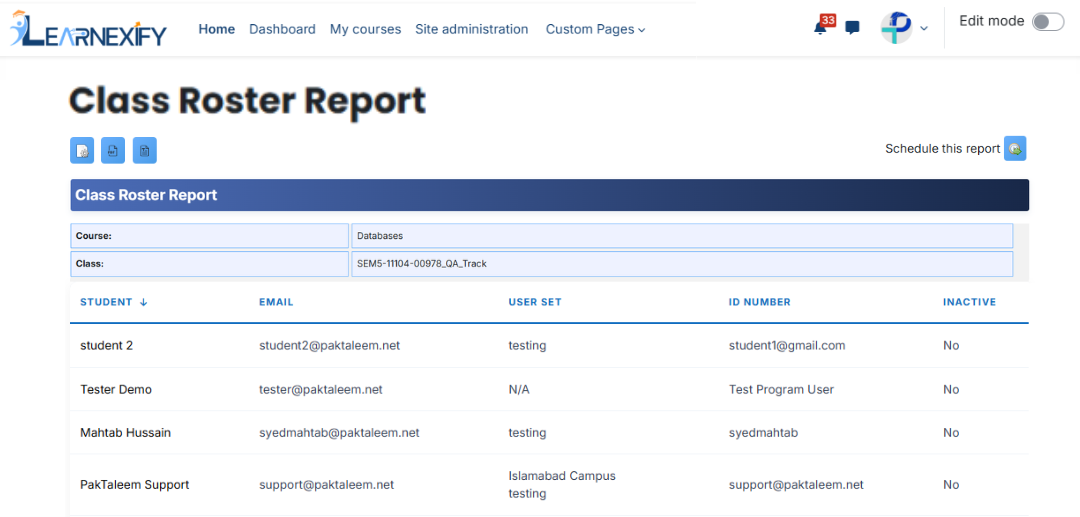Toggle Edit mode switch

(1048, 22)
